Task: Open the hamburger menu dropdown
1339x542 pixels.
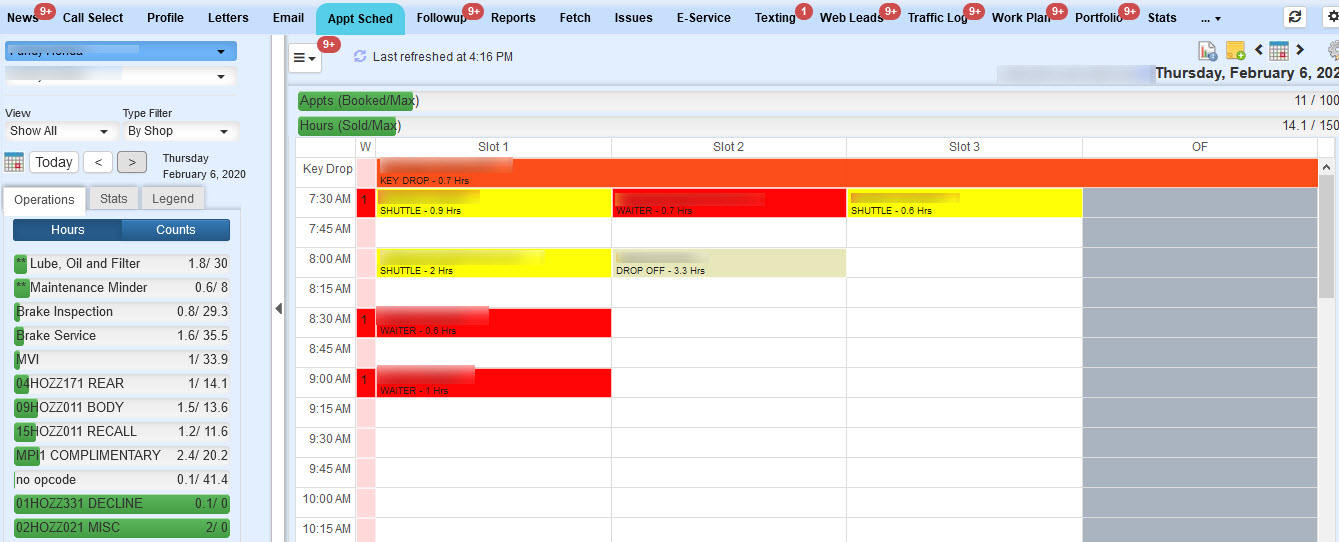Action: 305,58
